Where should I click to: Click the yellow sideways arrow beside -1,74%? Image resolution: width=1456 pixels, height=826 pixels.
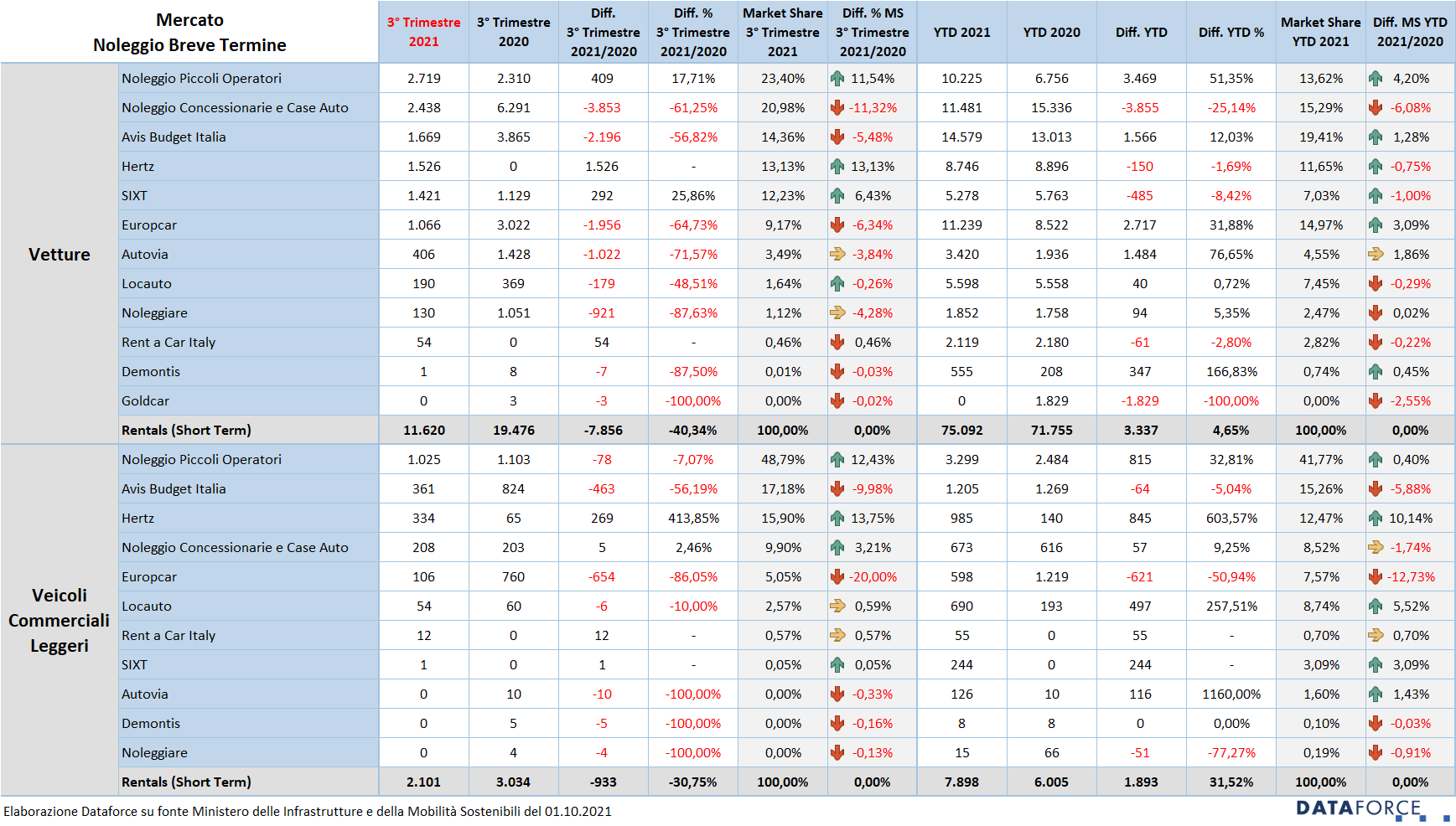(x=1375, y=548)
